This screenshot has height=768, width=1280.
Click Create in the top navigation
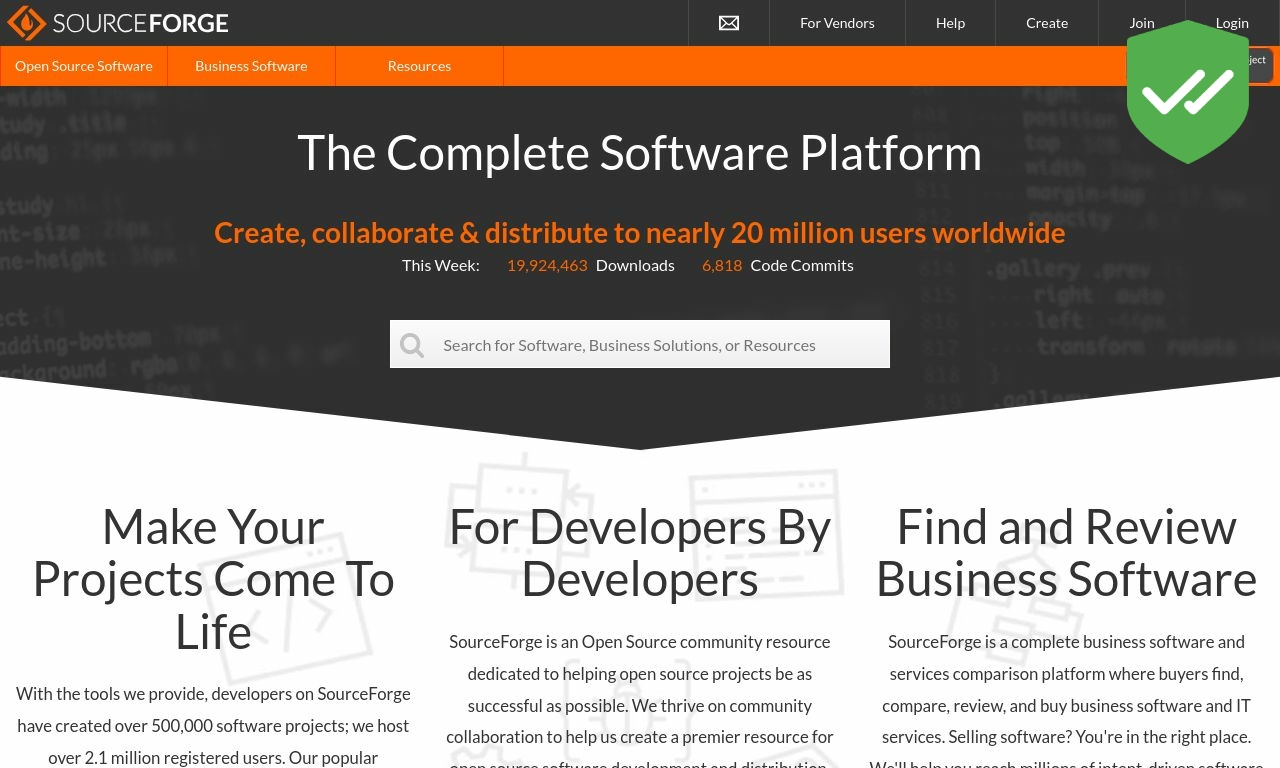point(1047,23)
